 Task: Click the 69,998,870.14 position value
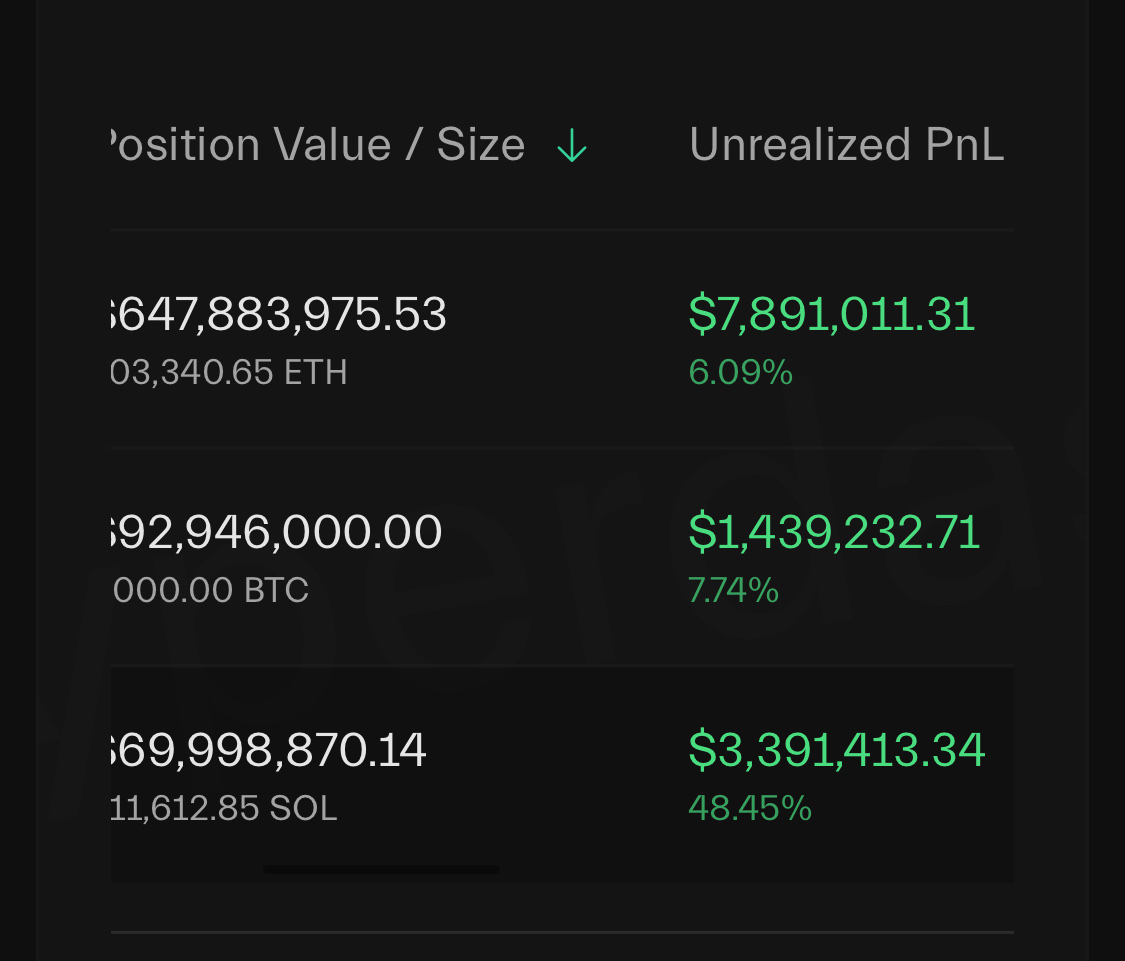pos(267,750)
